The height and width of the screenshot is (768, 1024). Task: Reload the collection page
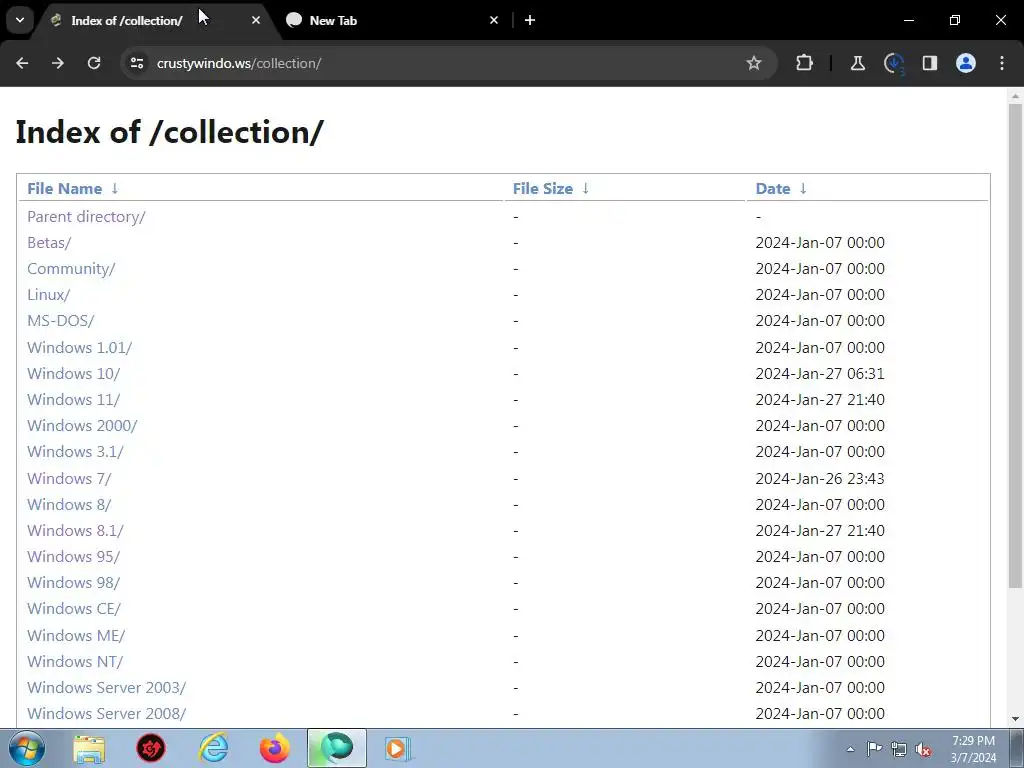[x=94, y=63]
